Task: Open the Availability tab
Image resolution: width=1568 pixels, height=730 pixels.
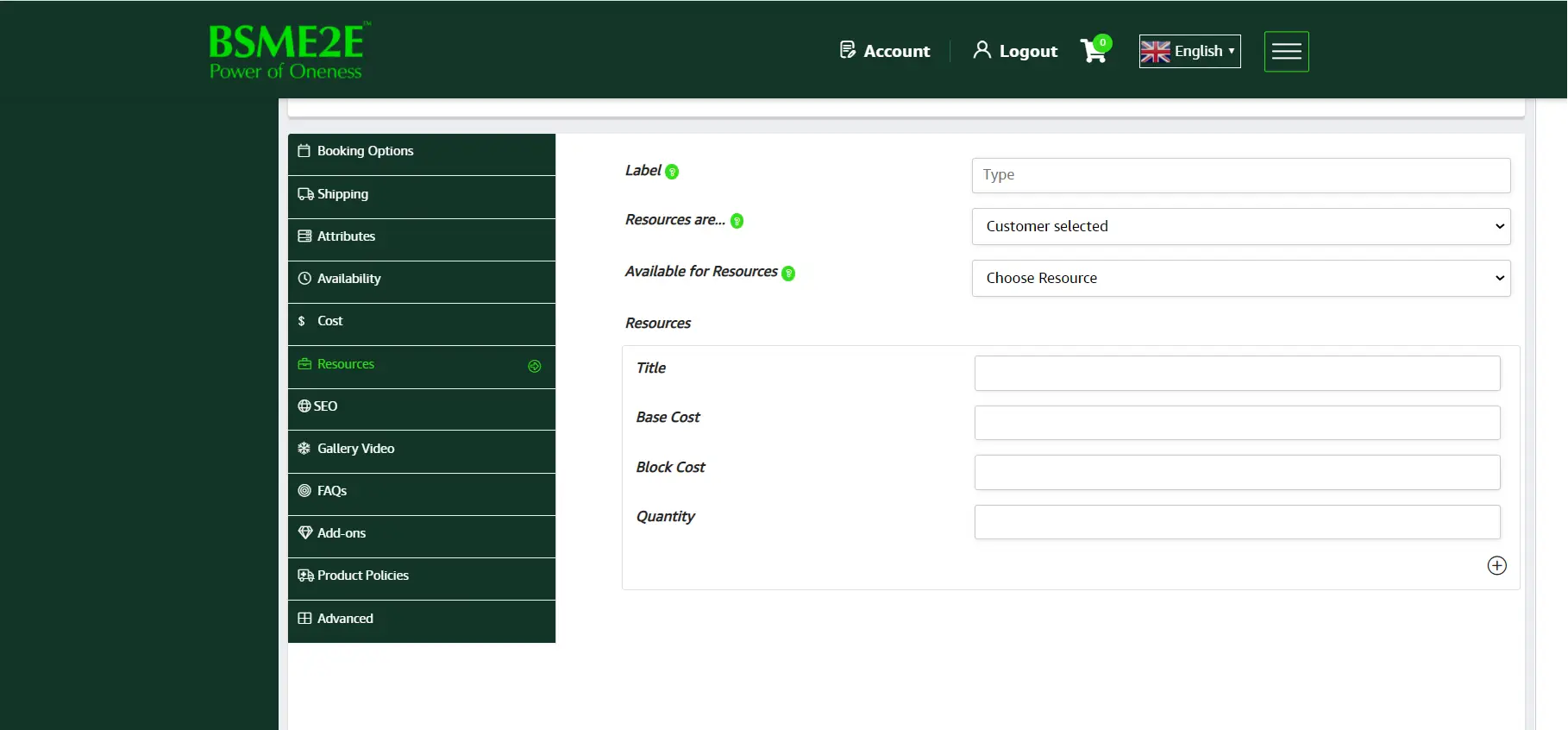Action: [422, 281]
